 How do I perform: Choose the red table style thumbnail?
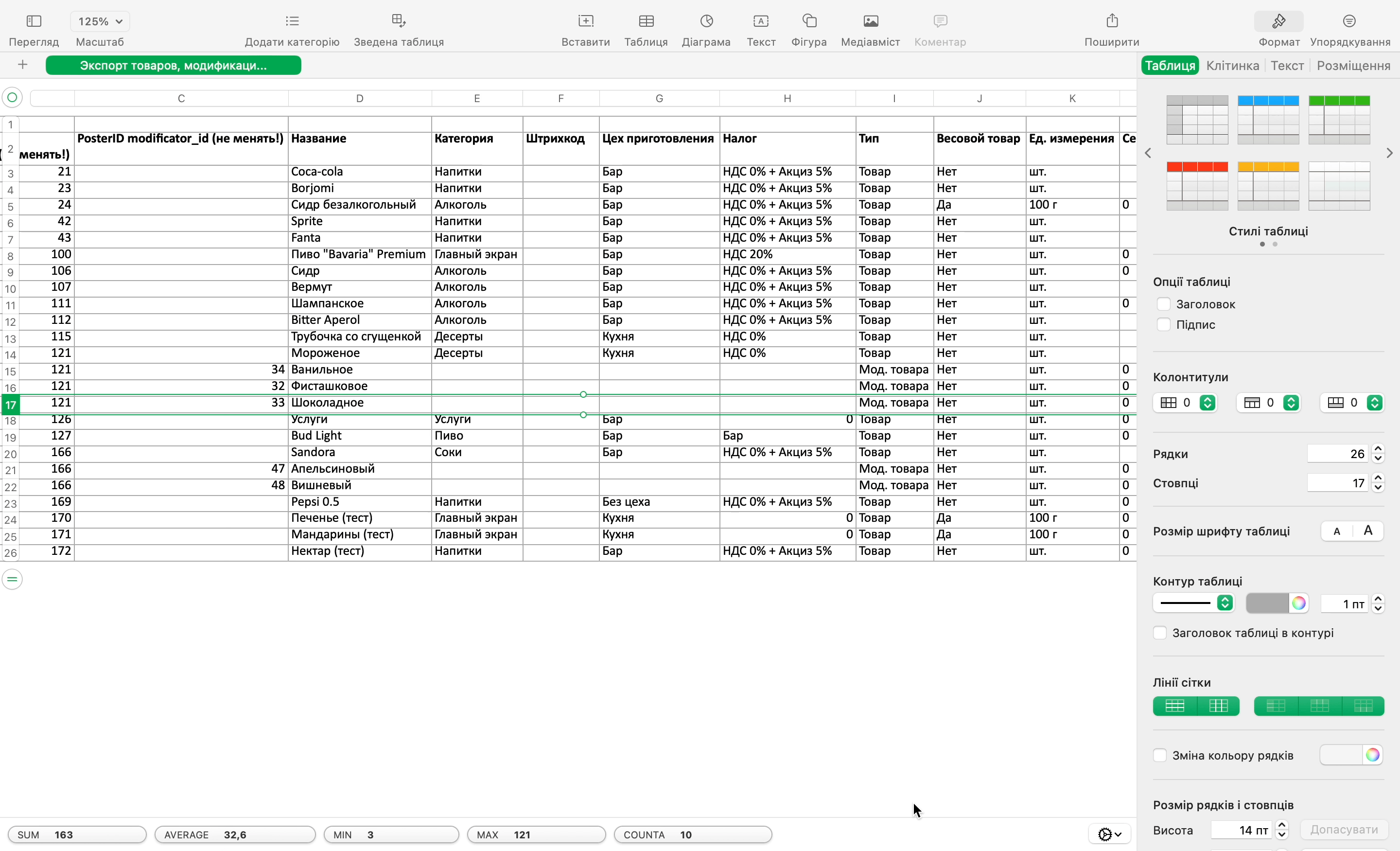tap(1197, 186)
